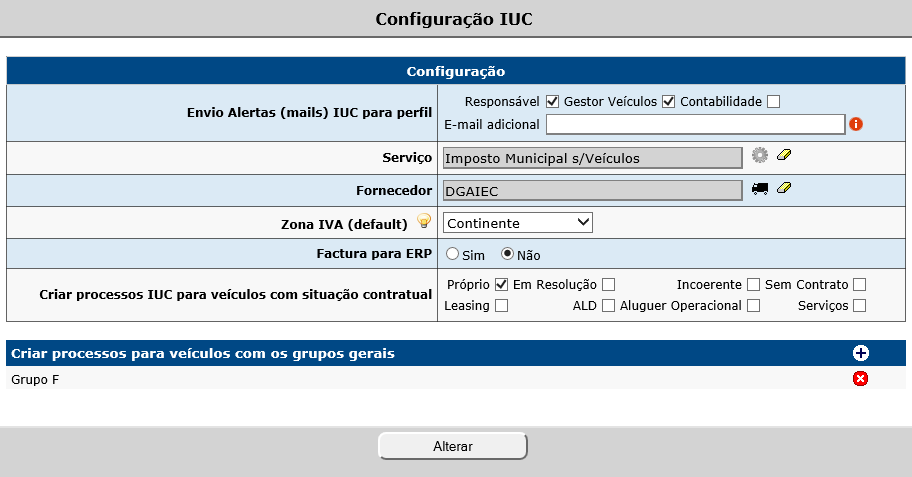This screenshot has width=912, height=477.
Task: Open the Zona IVA Continente dropdown
Action: pyautogui.click(x=518, y=223)
